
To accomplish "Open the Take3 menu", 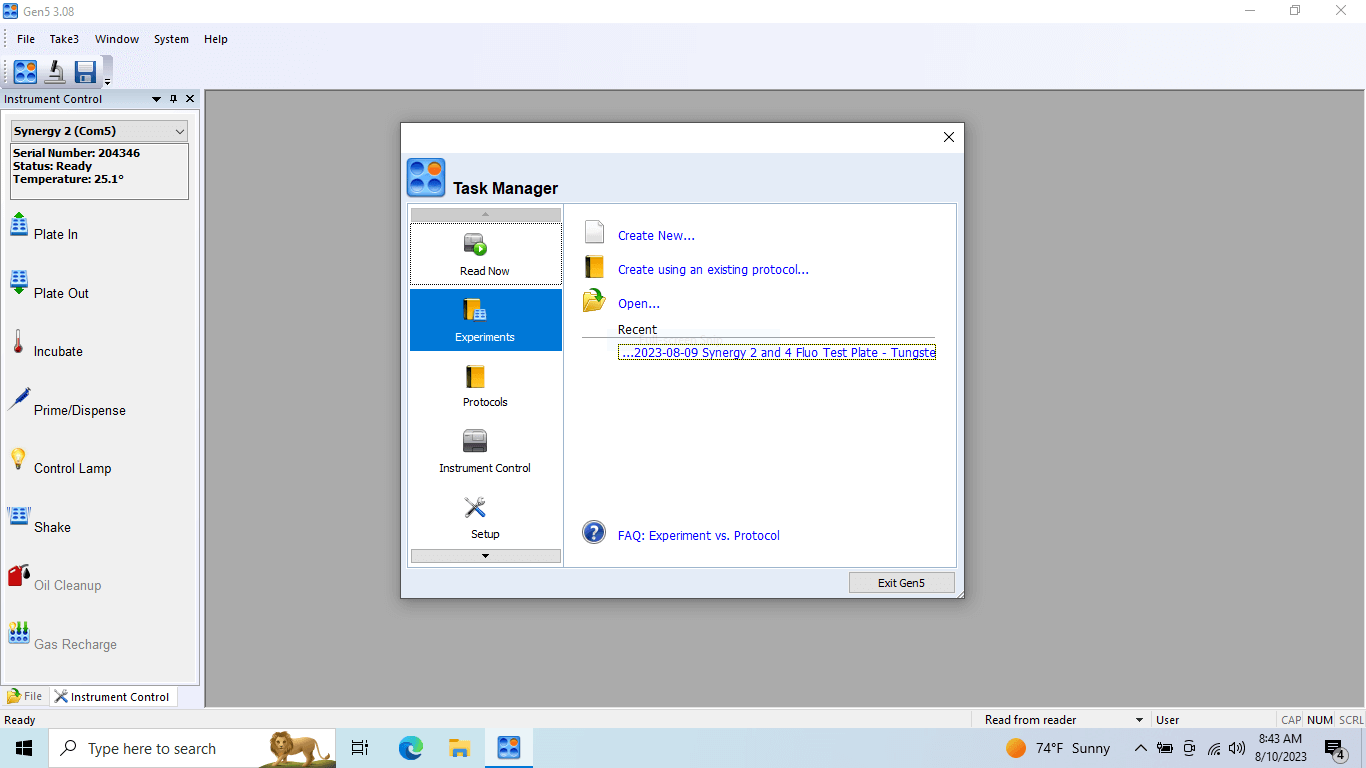I will coord(64,39).
